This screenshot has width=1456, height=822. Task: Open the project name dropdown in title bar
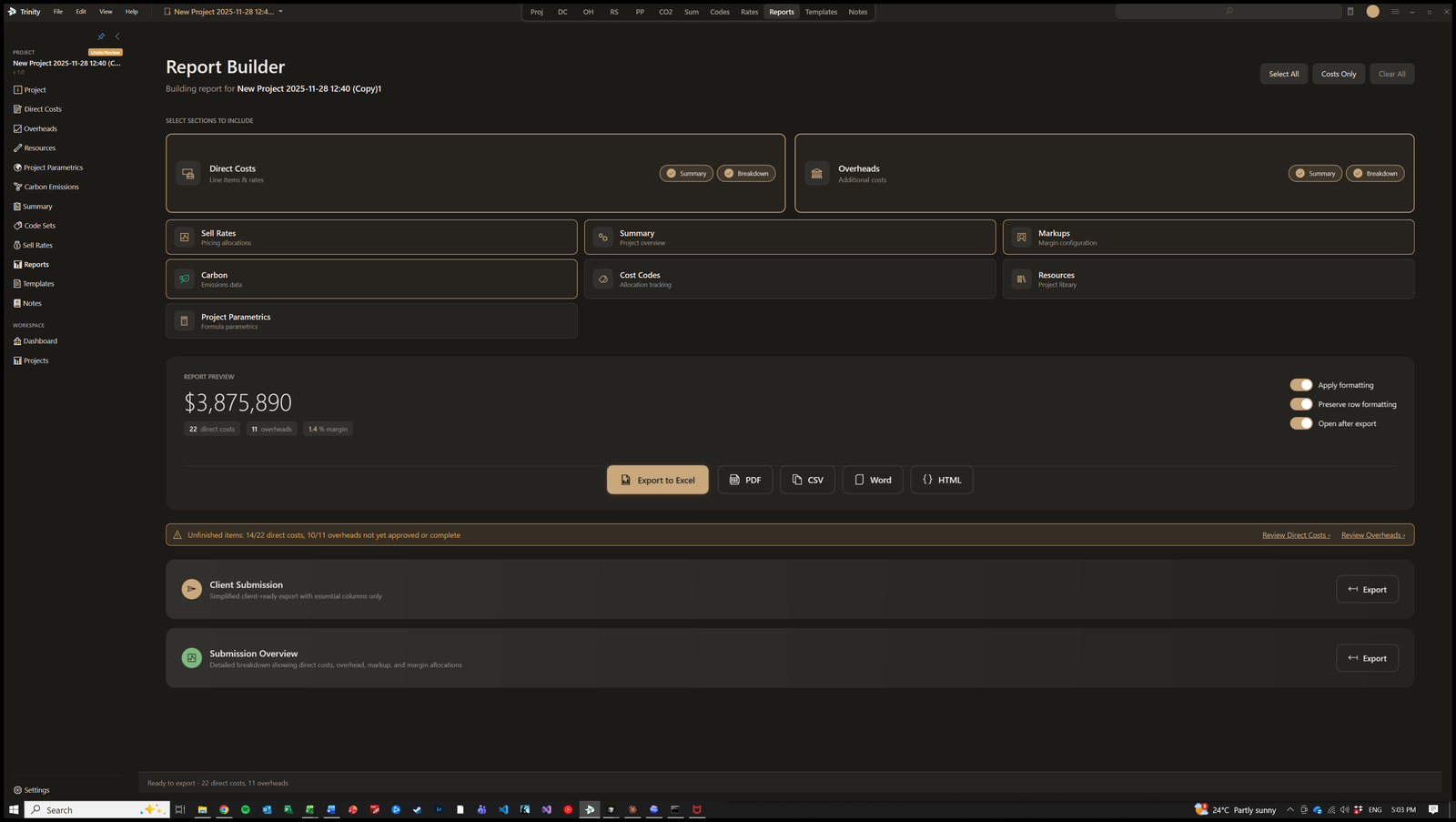(280, 12)
